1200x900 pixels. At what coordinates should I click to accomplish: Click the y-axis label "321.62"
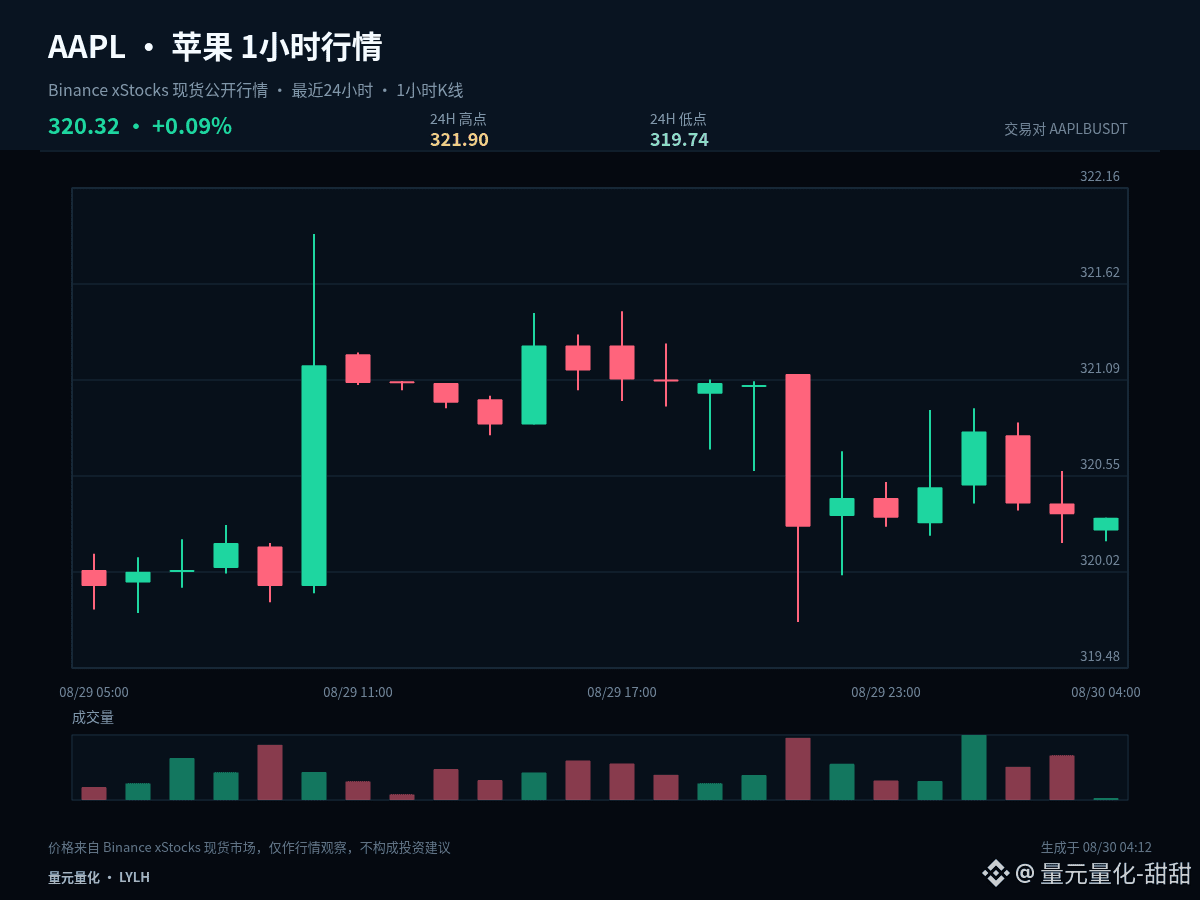pyautogui.click(x=1100, y=272)
